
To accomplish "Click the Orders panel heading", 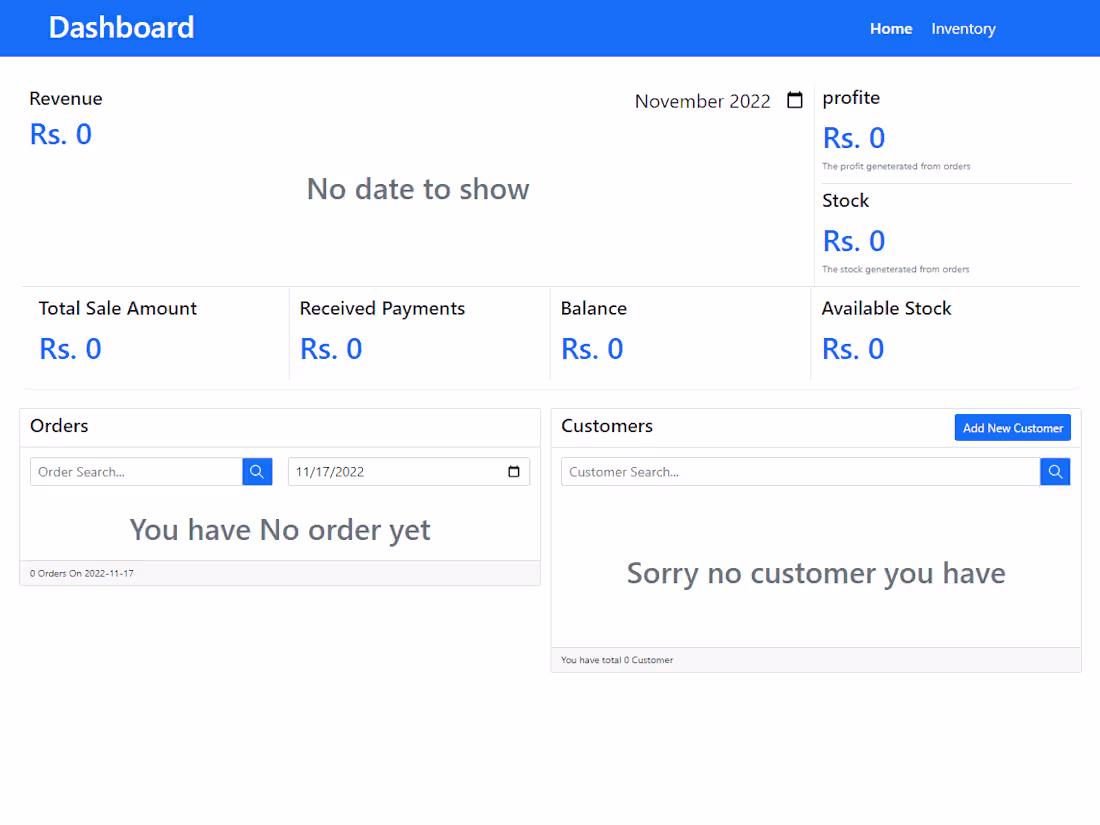I will coord(59,426).
